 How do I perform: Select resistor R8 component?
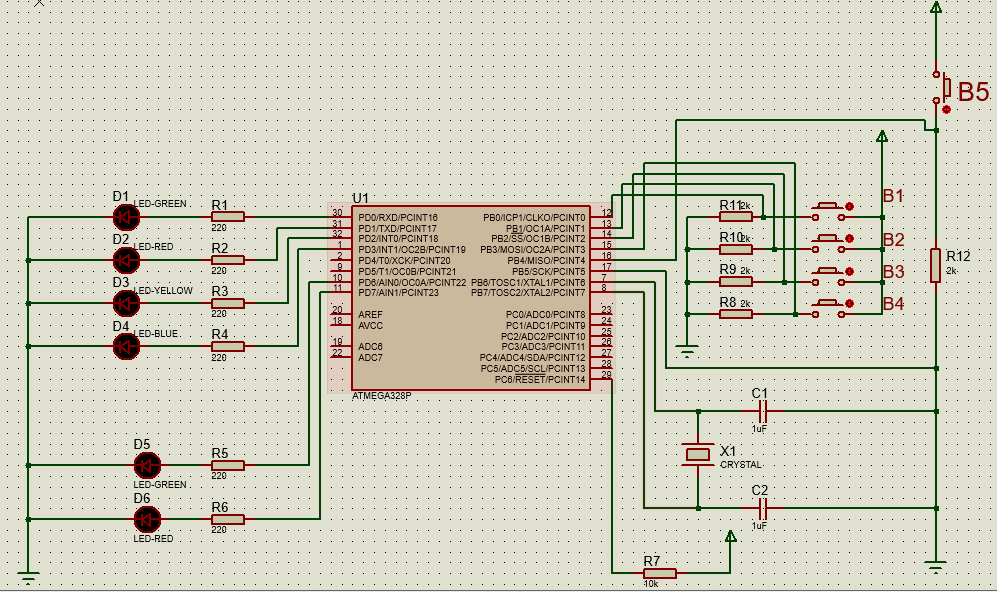click(x=736, y=314)
